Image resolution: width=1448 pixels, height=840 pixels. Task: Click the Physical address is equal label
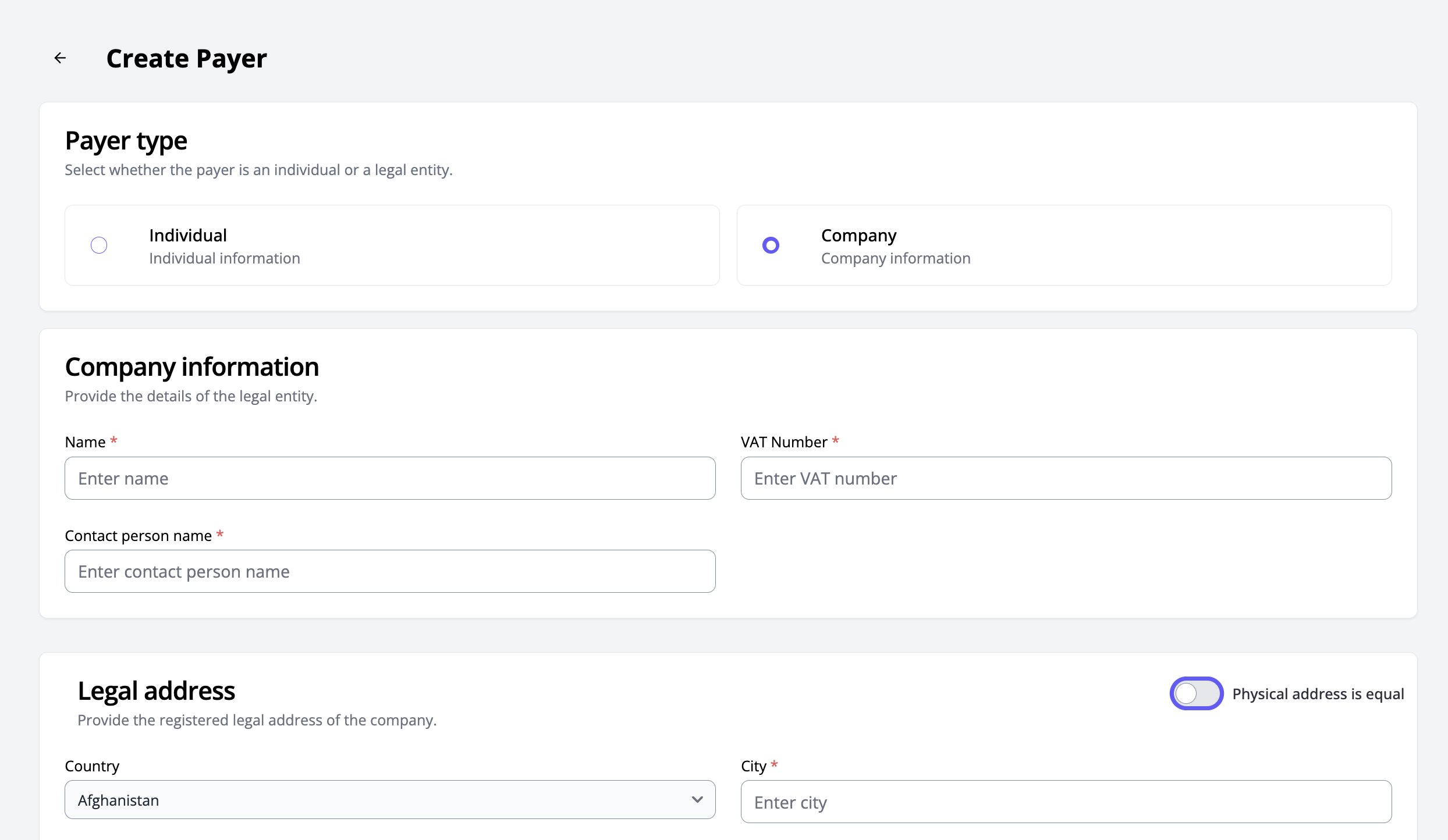click(x=1318, y=694)
